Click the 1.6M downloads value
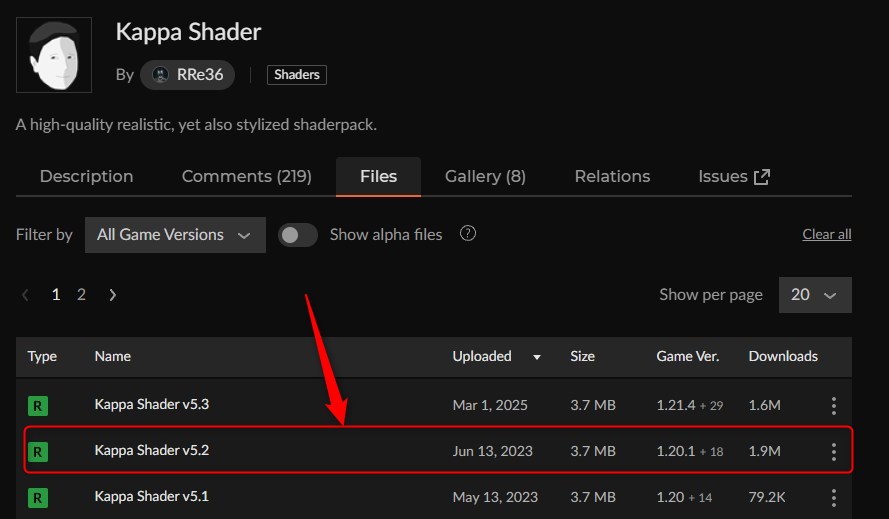This screenshot has width=889, height=519. pos(764,405)
